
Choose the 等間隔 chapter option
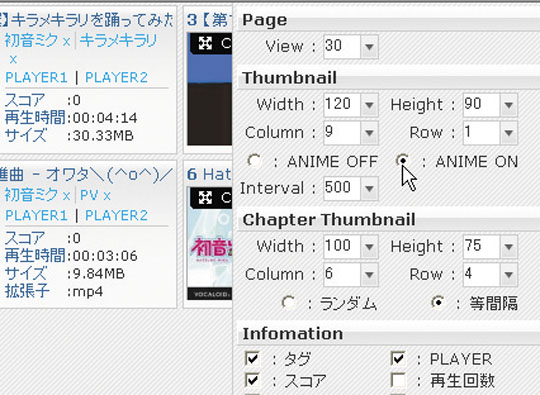[x=438, y=303]
